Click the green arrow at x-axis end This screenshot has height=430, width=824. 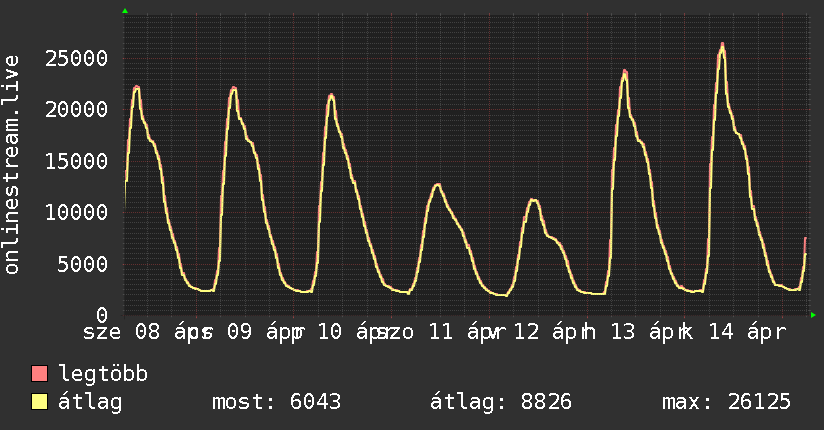[813, 315]
